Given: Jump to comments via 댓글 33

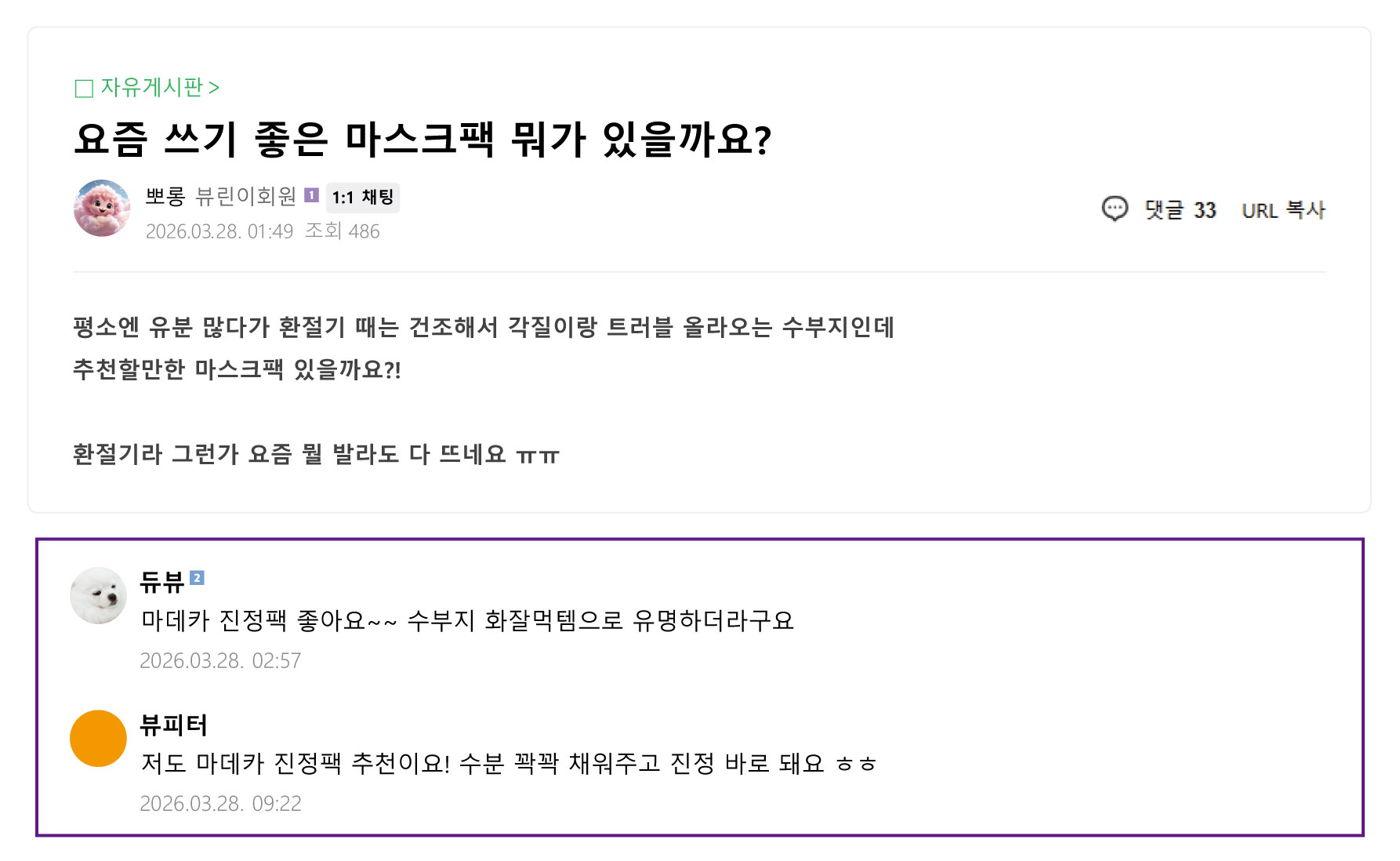Looking at the screenshot, I should tap(1180, 210).
